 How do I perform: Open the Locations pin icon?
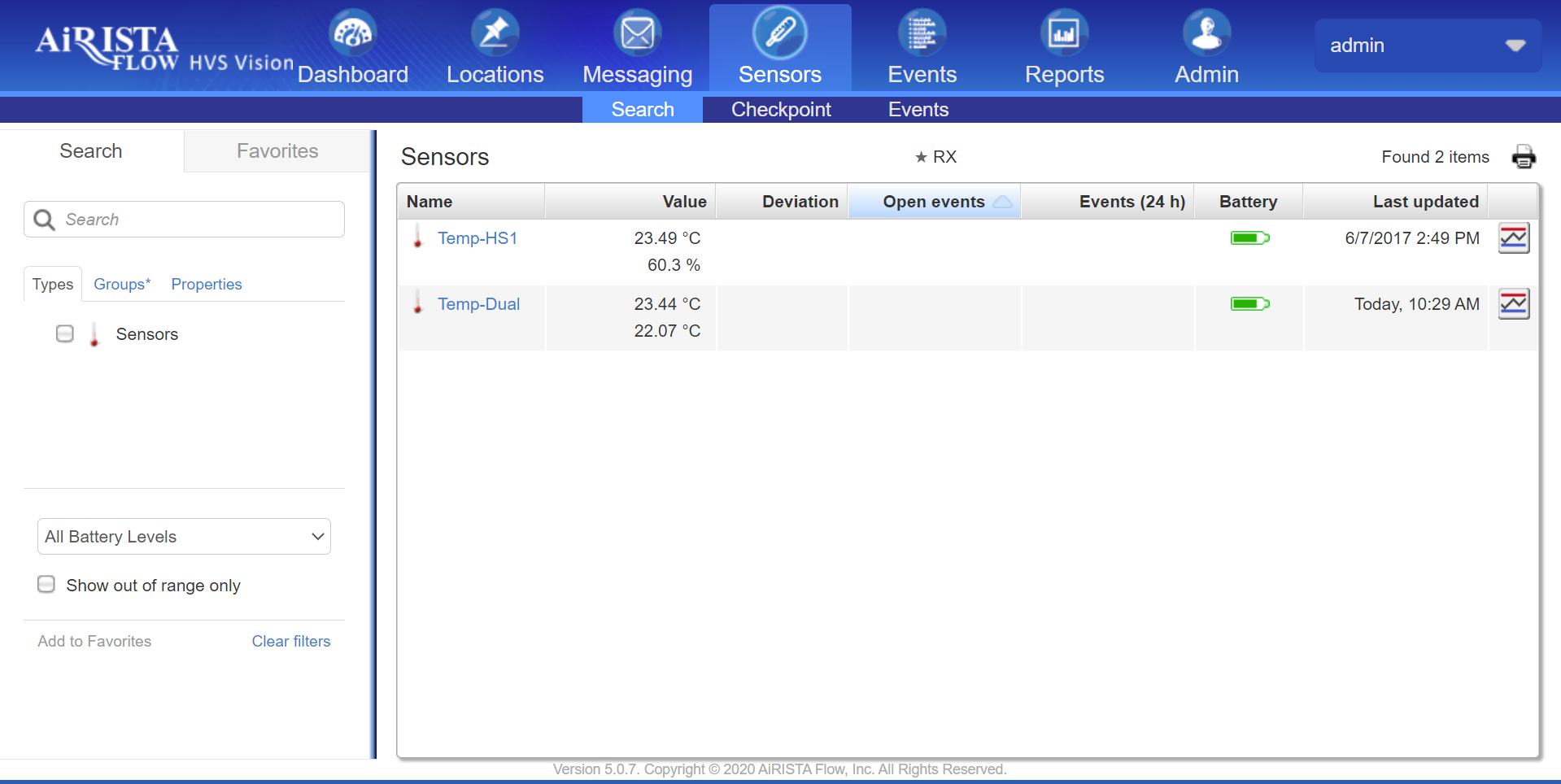(495, 33)
